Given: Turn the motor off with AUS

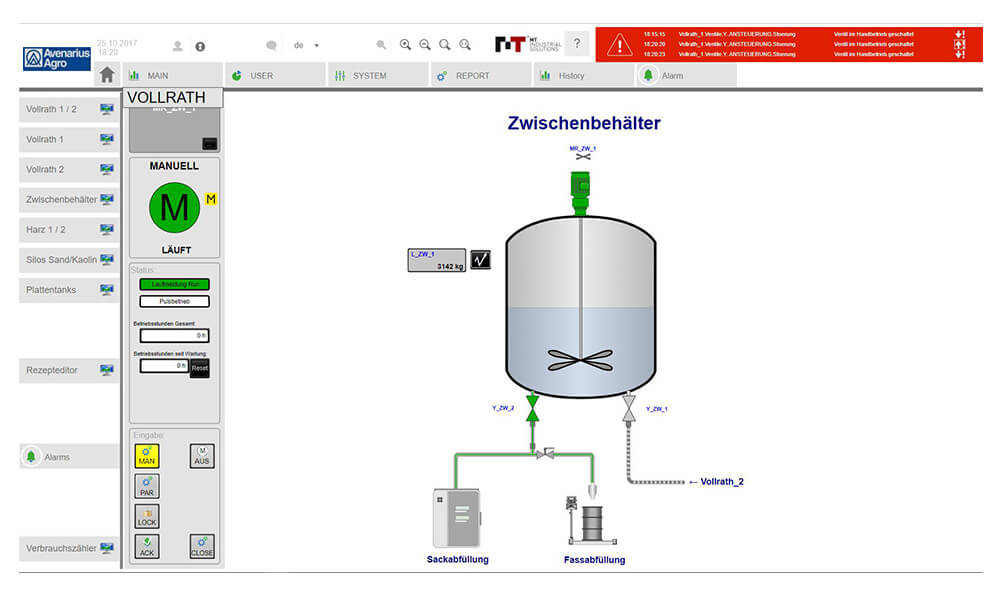Looking at the screenshot, I should 202,456.
